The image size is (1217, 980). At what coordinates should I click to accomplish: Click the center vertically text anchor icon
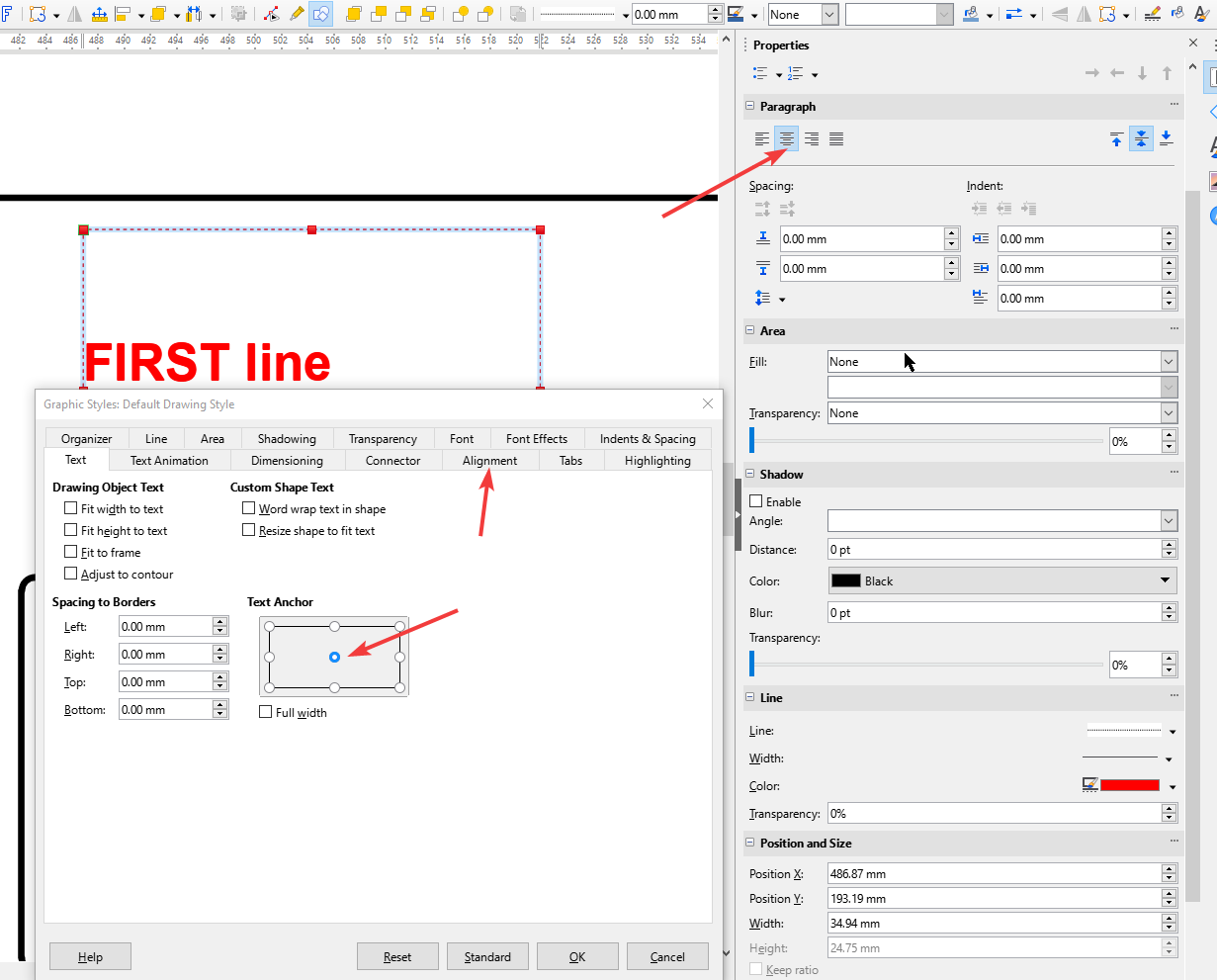pyautogui.click(x=333, y=657)
